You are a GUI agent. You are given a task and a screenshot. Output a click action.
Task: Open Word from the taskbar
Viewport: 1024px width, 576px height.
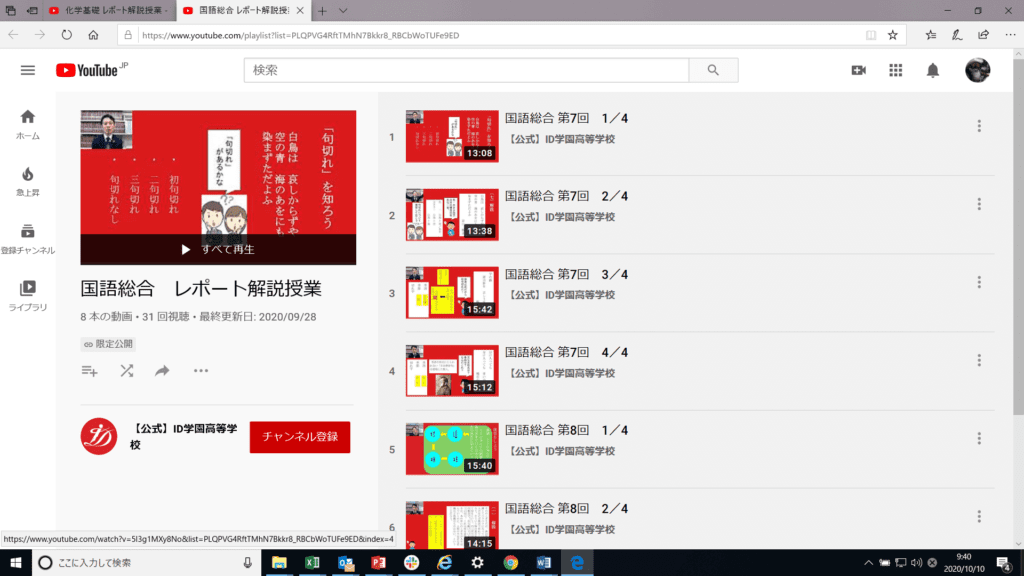point(543,562)
